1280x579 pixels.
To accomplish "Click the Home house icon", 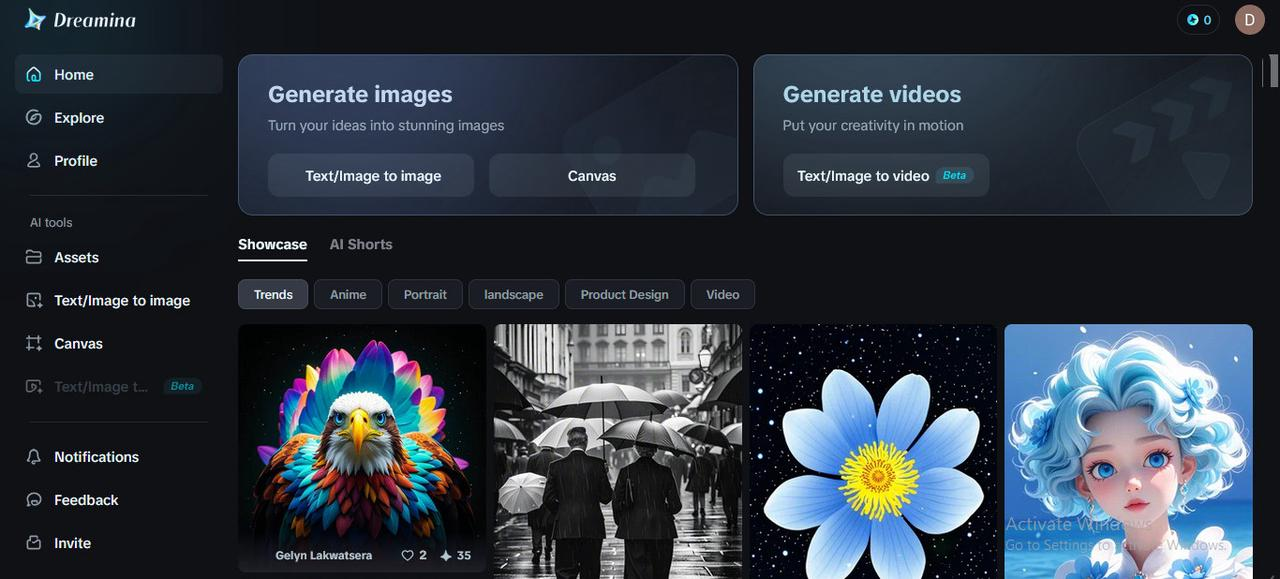I will 34,74.
